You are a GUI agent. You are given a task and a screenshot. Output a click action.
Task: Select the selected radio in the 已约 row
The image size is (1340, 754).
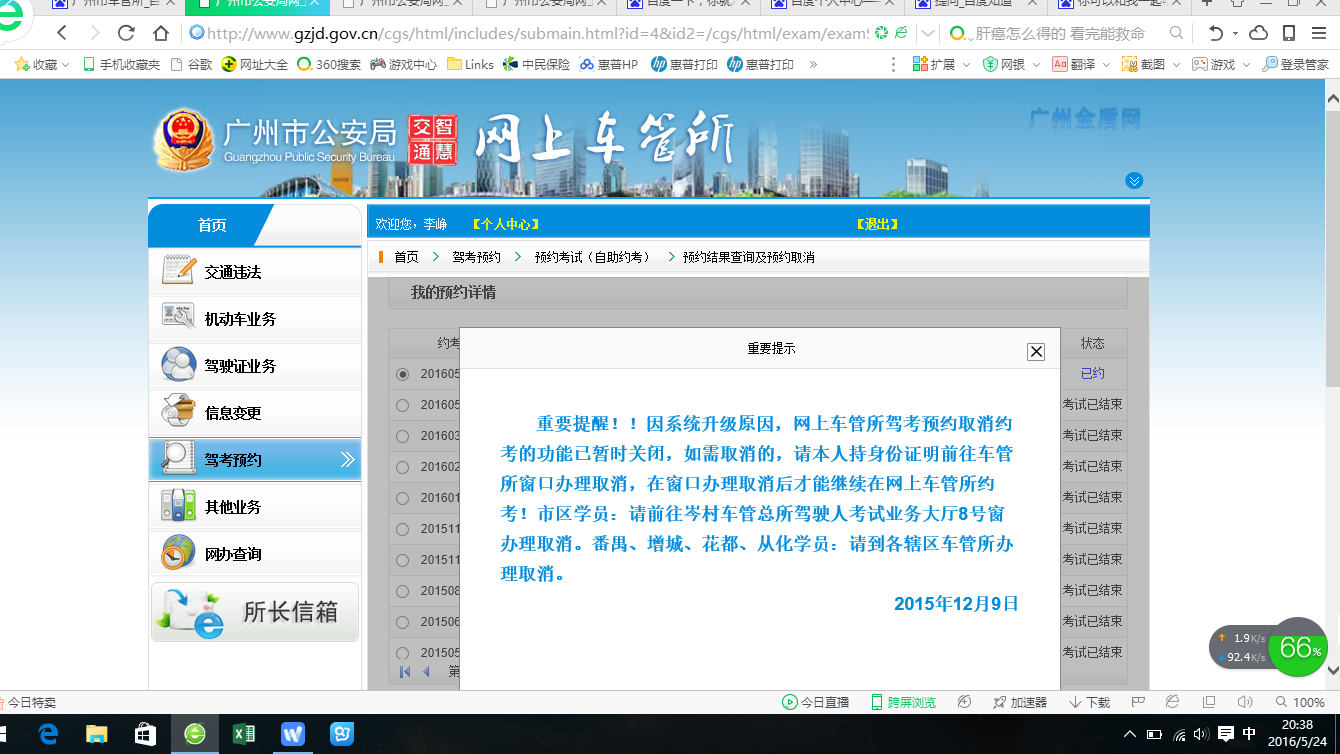click(x=403, y=374)
